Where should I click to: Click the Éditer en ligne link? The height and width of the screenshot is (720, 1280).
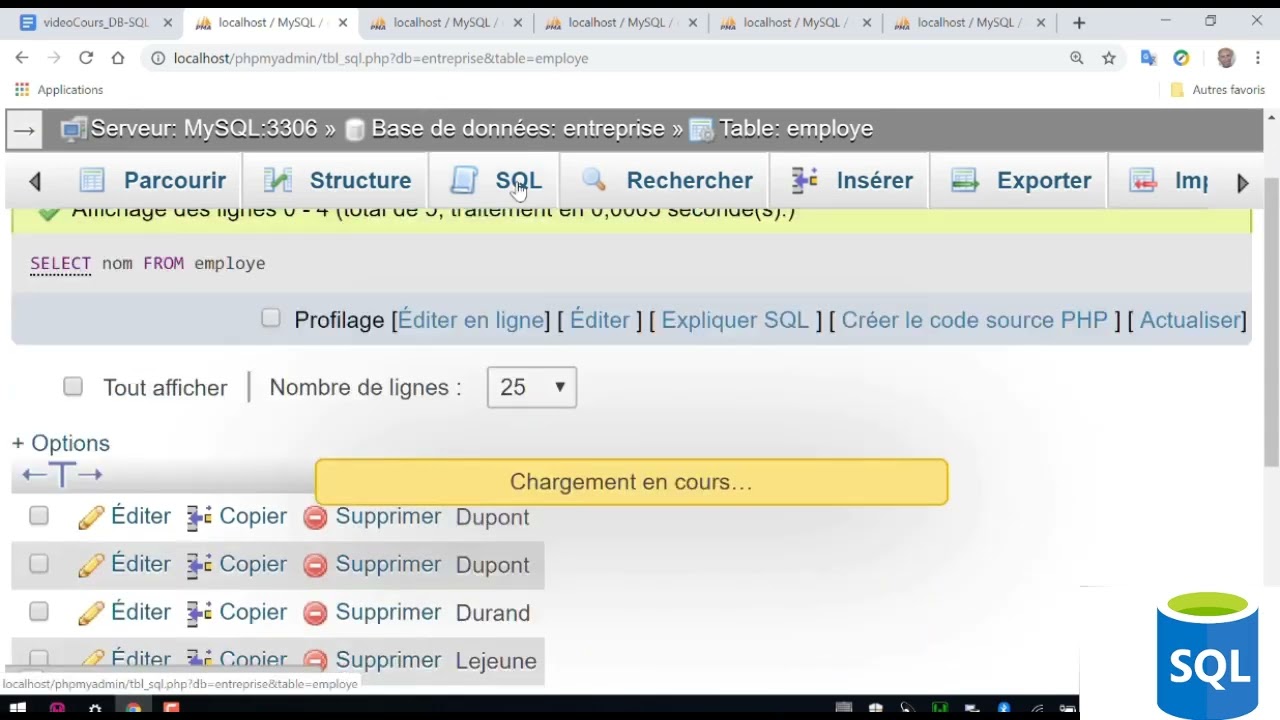(471, 320)
